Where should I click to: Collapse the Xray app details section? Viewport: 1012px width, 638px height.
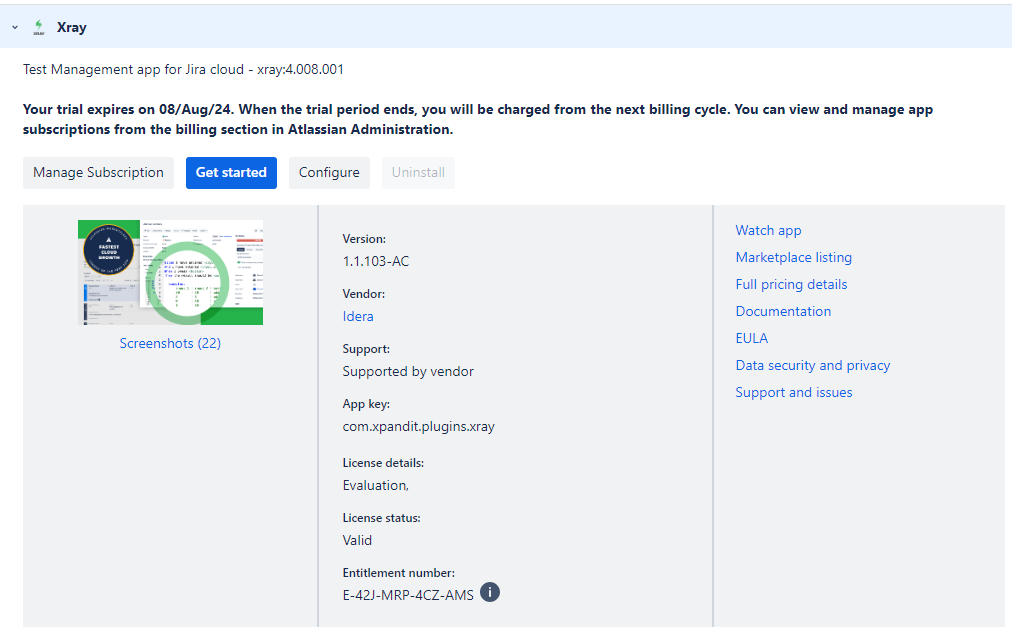13,27
